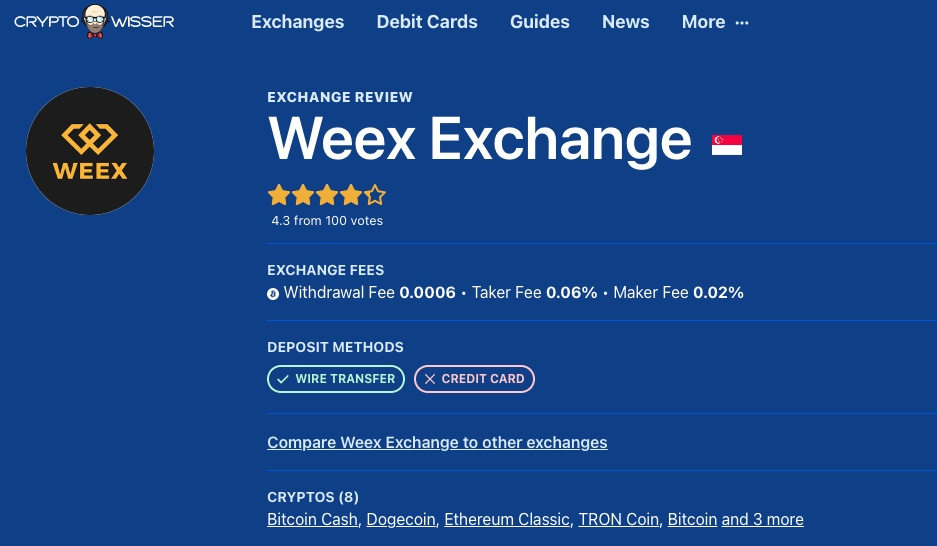Click the Bitcoin icon beside Withdrawal Fee
Screen dimensions: 937x546
(272, 294)
